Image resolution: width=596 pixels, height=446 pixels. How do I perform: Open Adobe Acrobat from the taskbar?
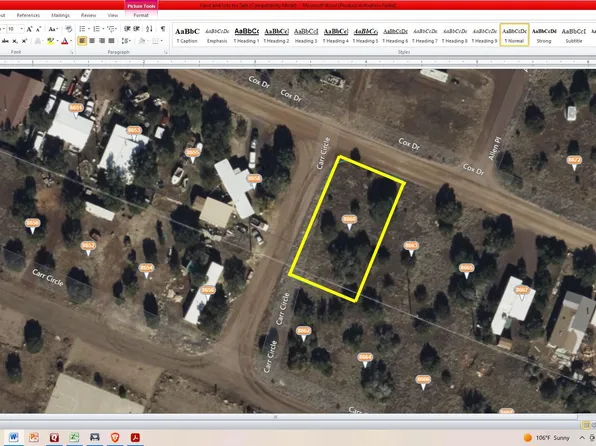(x=135, y=437)
